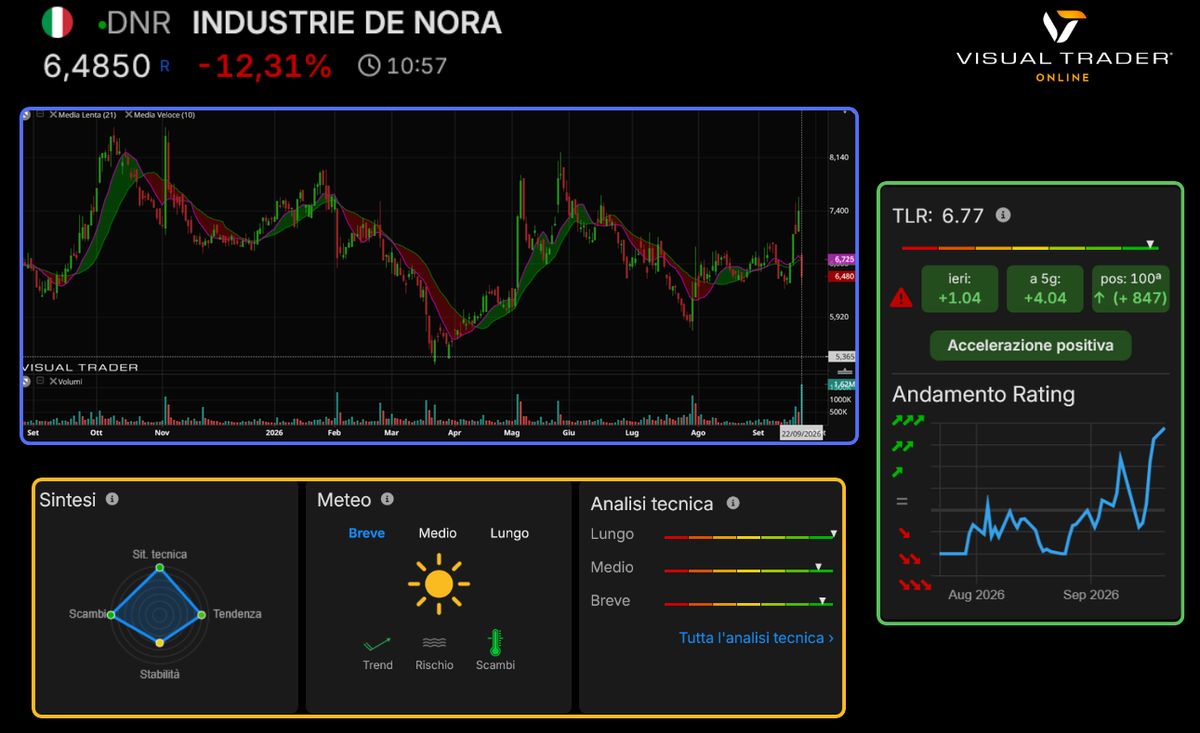1200x733 pixels.
Task: Collapse the price chart pane
Action: coord(40,115)
